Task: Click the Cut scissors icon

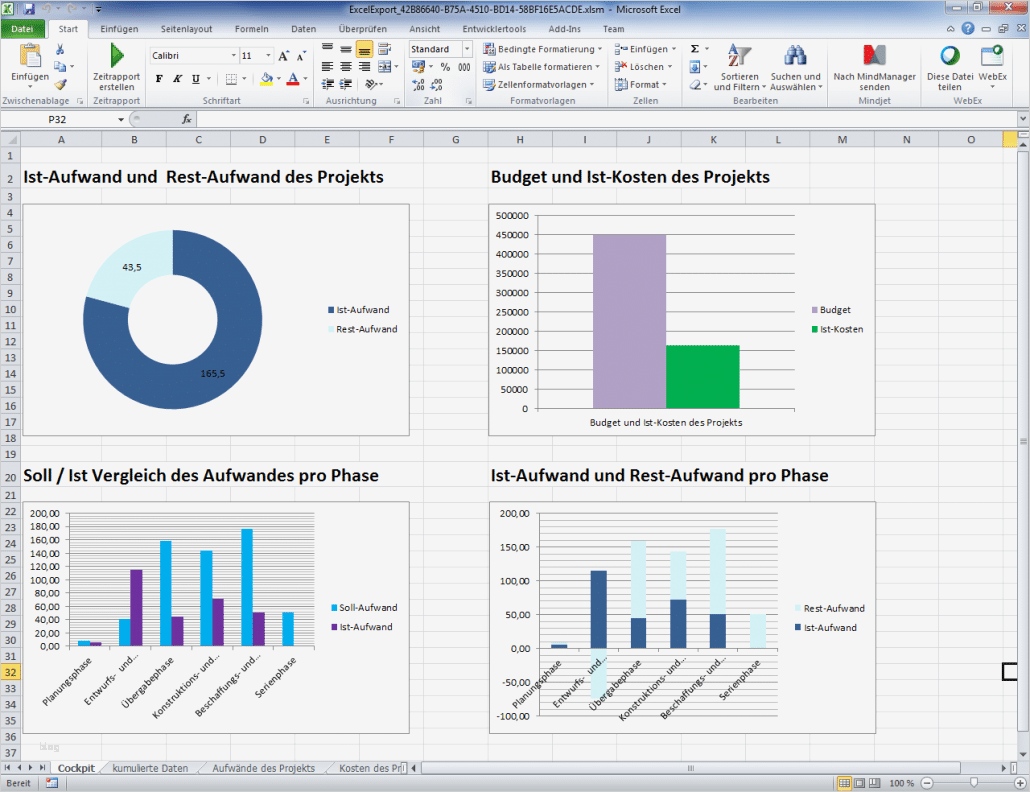Action: pyautogui.click(x=60, y=50)
